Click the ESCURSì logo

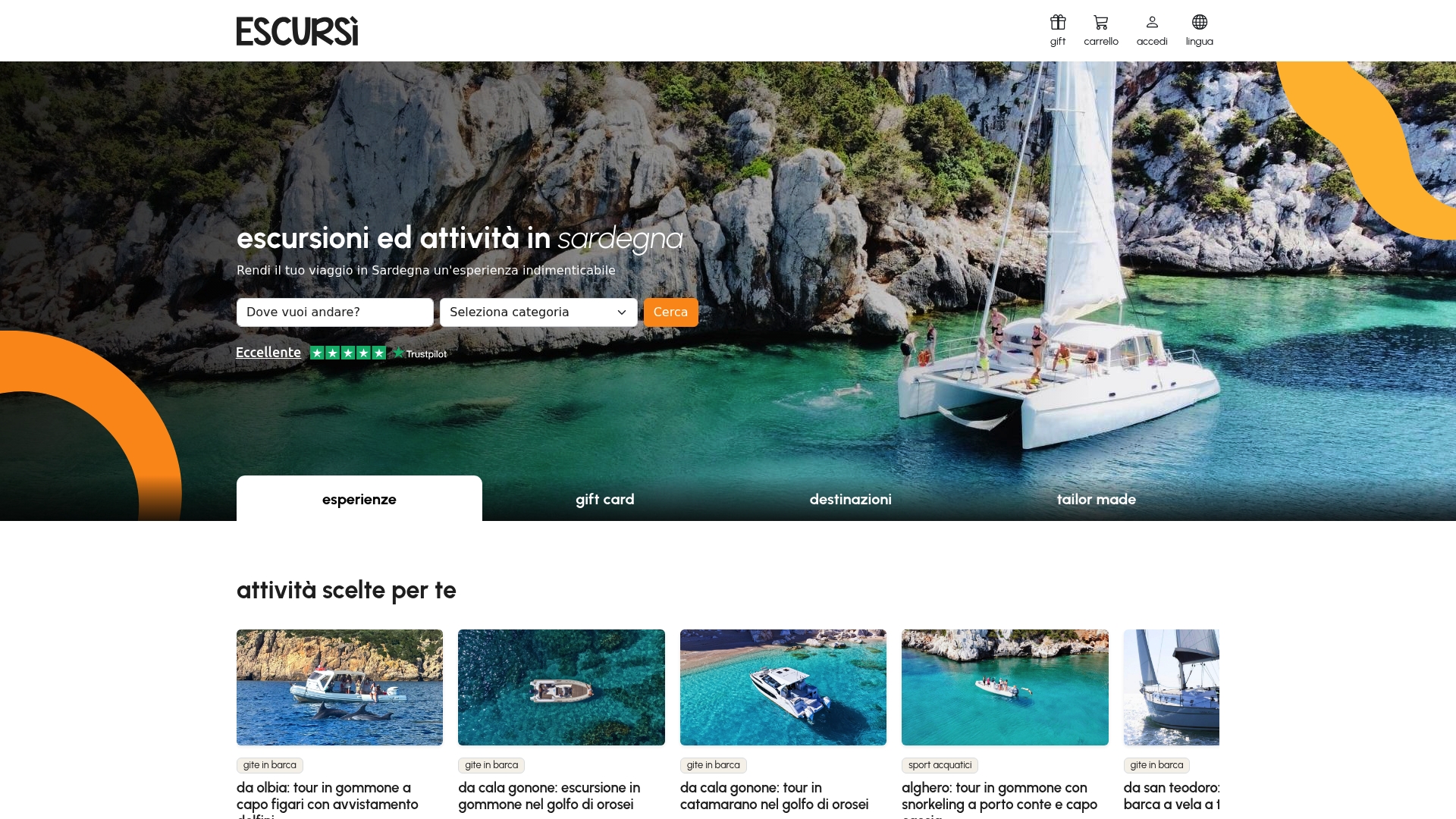click(x=297, y=31)
